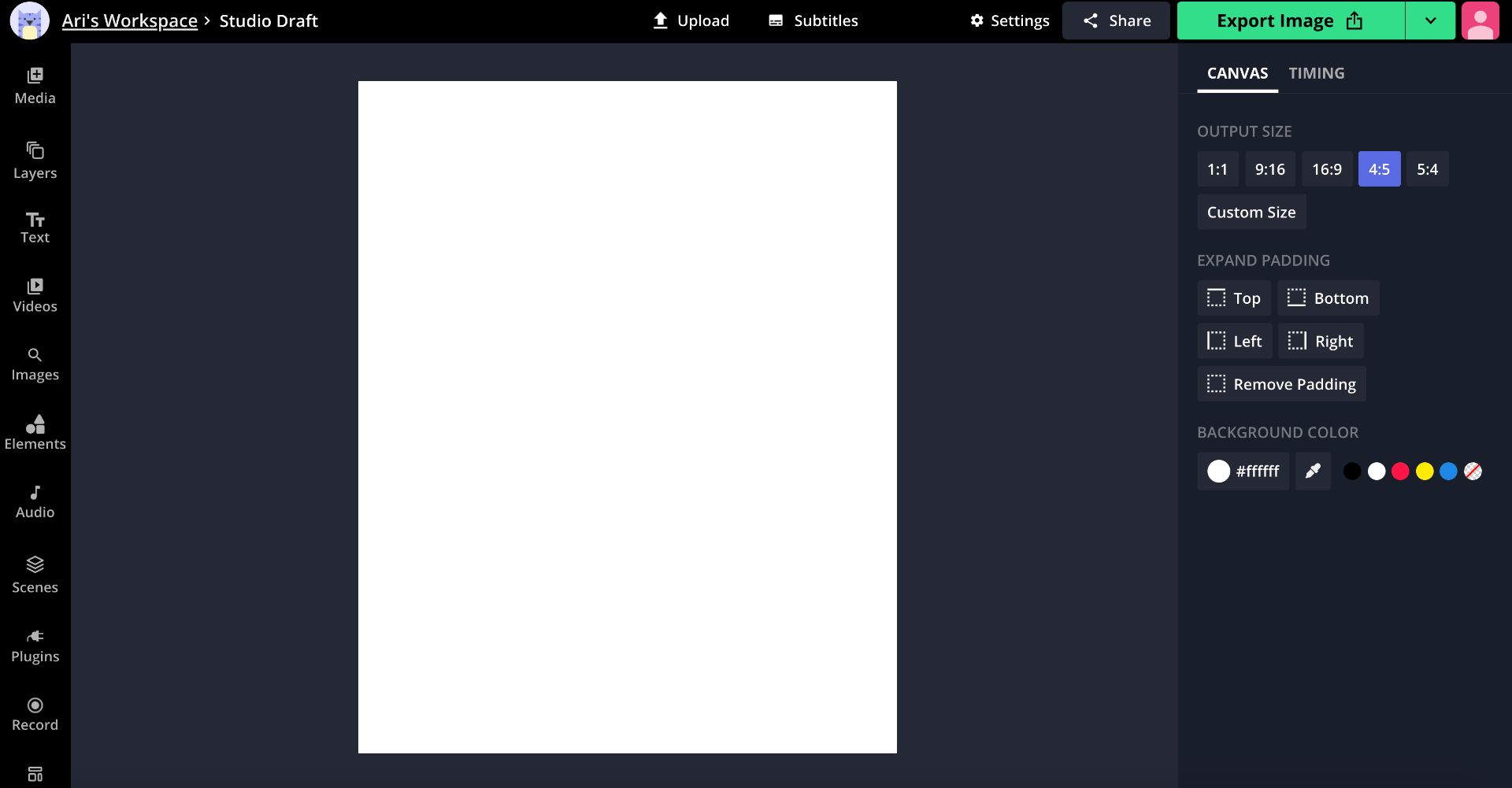Choose the transparent background swatch
Image resolution: width=1512 pixels, height=788 pixels.
1473,472
